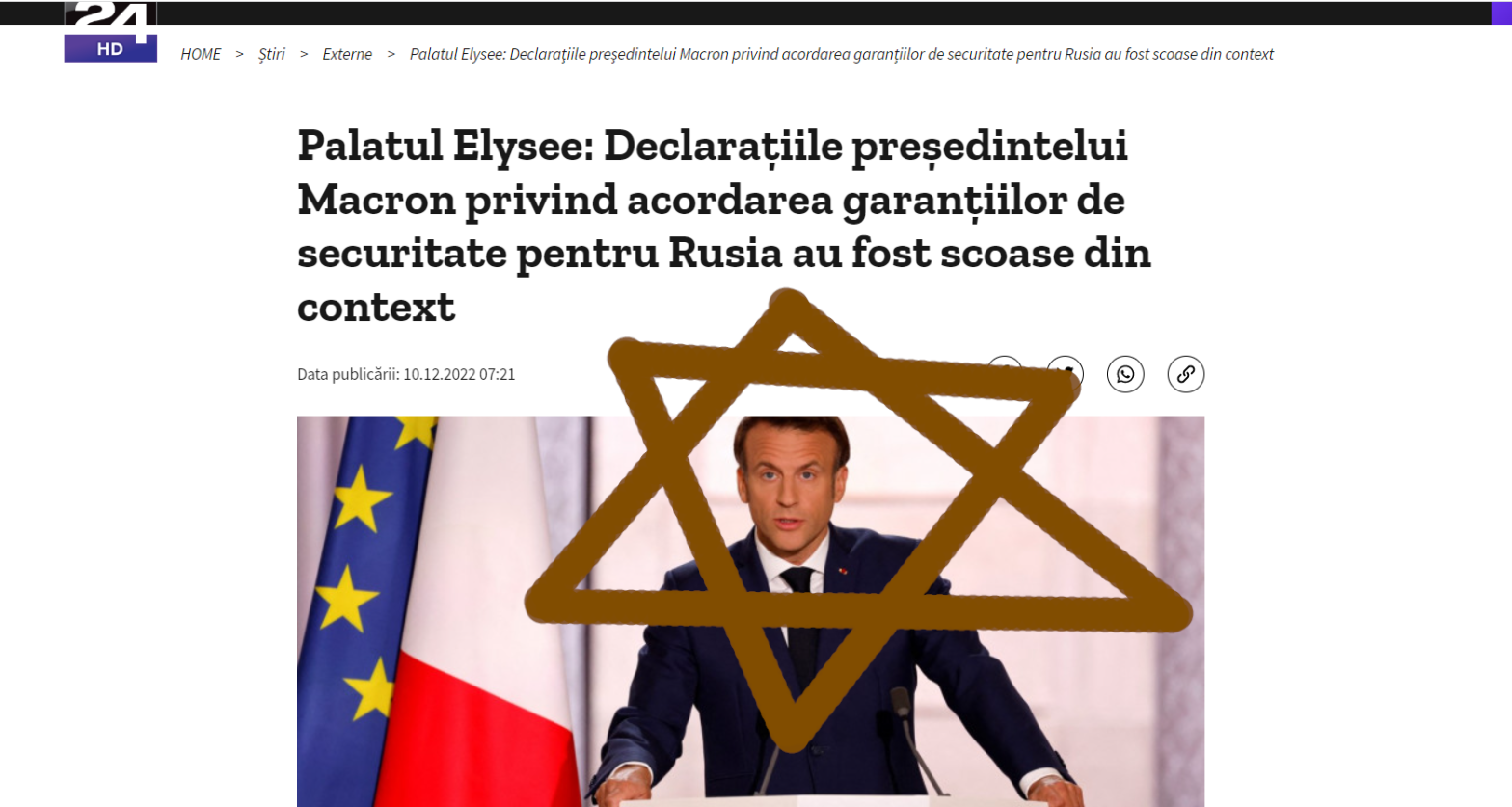
Task: Click the publication date 10.12.2022 07:21
Action: pyautogui.click(x=459, y=374)
